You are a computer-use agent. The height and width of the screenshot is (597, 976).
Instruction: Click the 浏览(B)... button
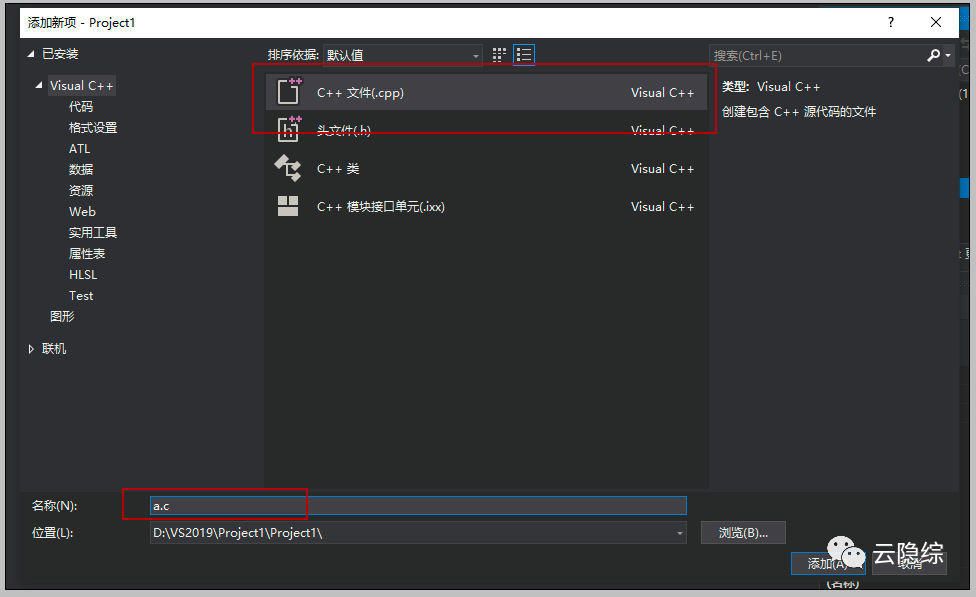click(x=743, y=533)
